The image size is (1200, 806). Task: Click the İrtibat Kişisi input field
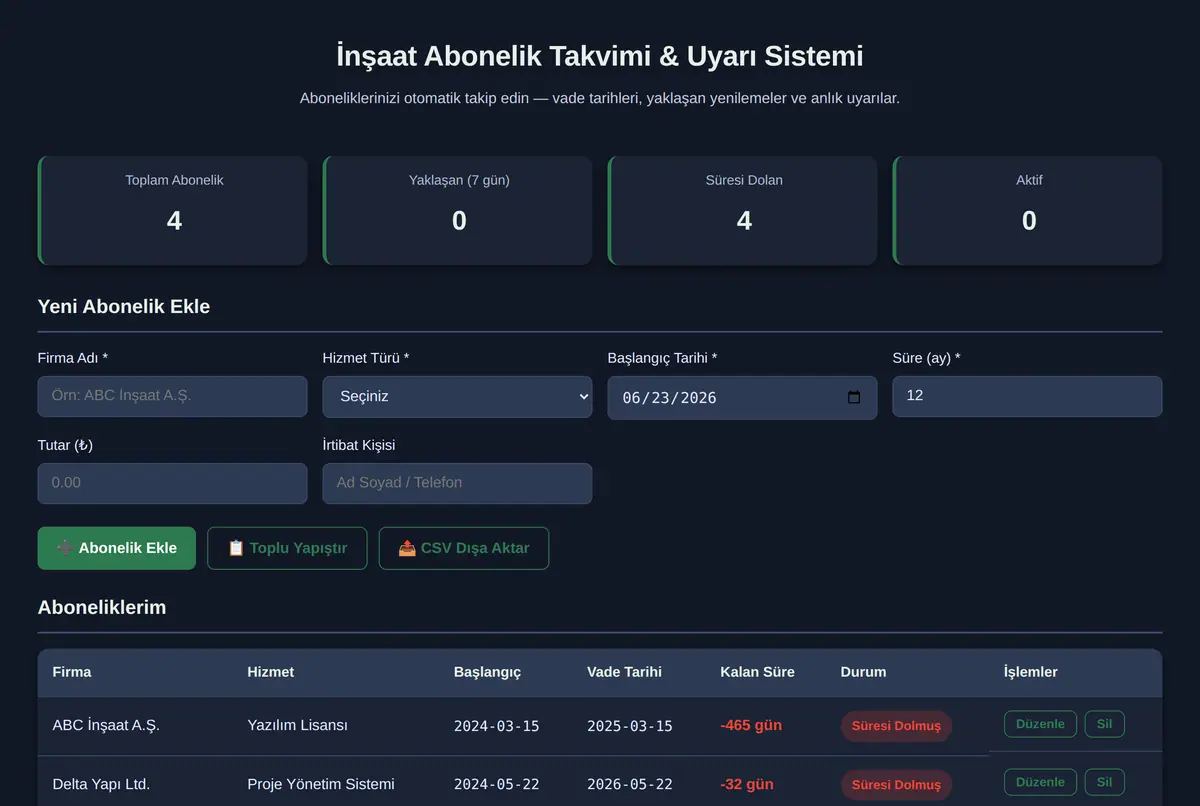coord(457,483)
